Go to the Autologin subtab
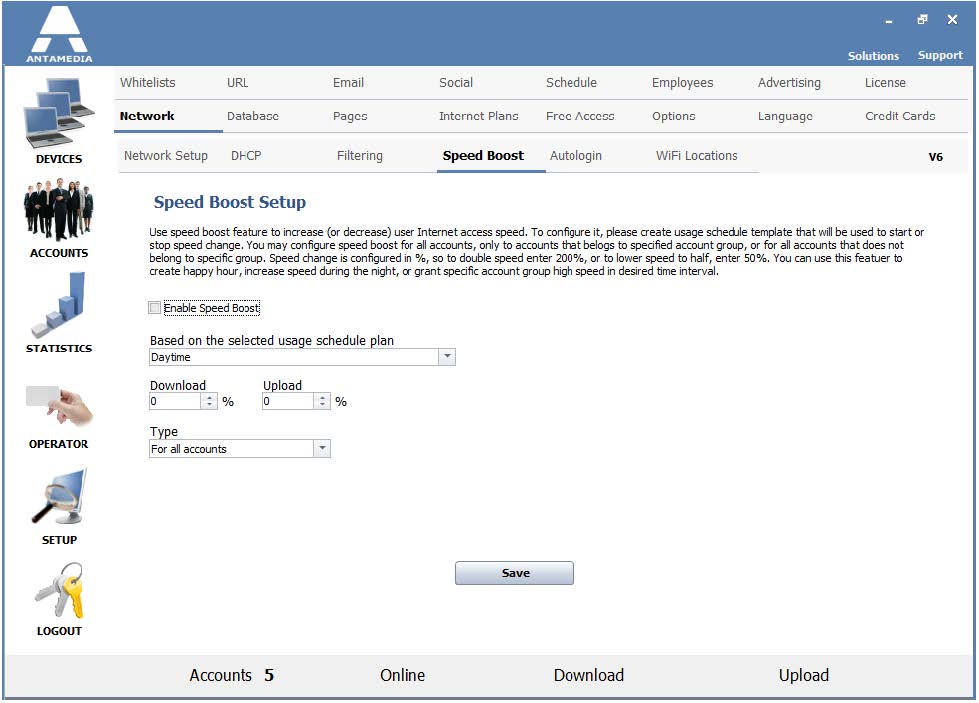The image size is (979, 703). [576, 155]
